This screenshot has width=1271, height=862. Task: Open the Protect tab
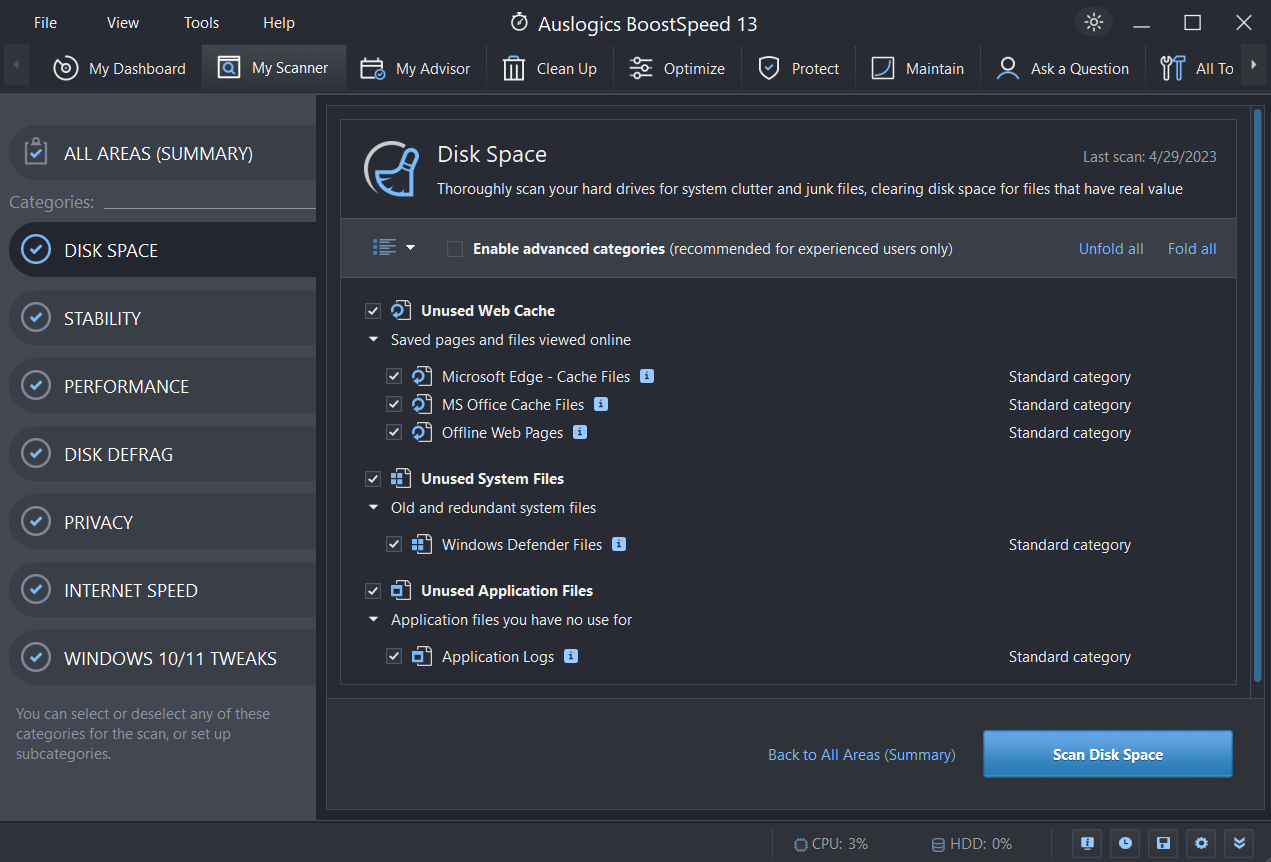pos(799,68)
